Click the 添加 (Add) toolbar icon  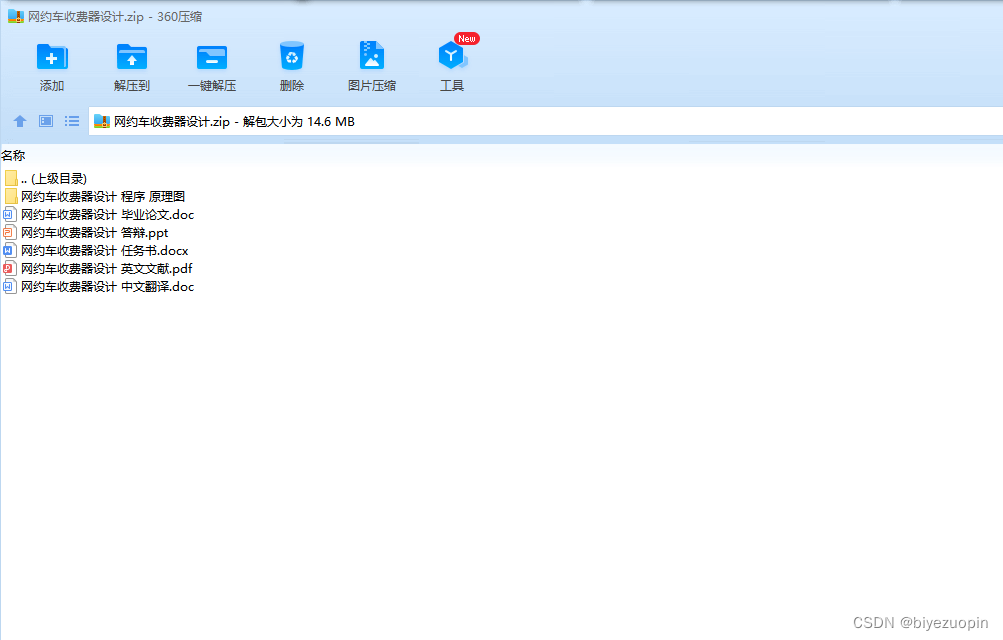(x=52, y=57)
